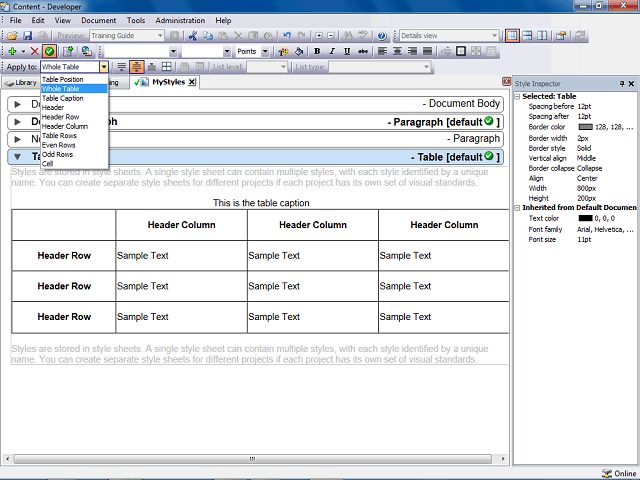The height and width of the screenshot is (480, 640).
Task: Copy selection using the copy icon
Action: point(208,36)
